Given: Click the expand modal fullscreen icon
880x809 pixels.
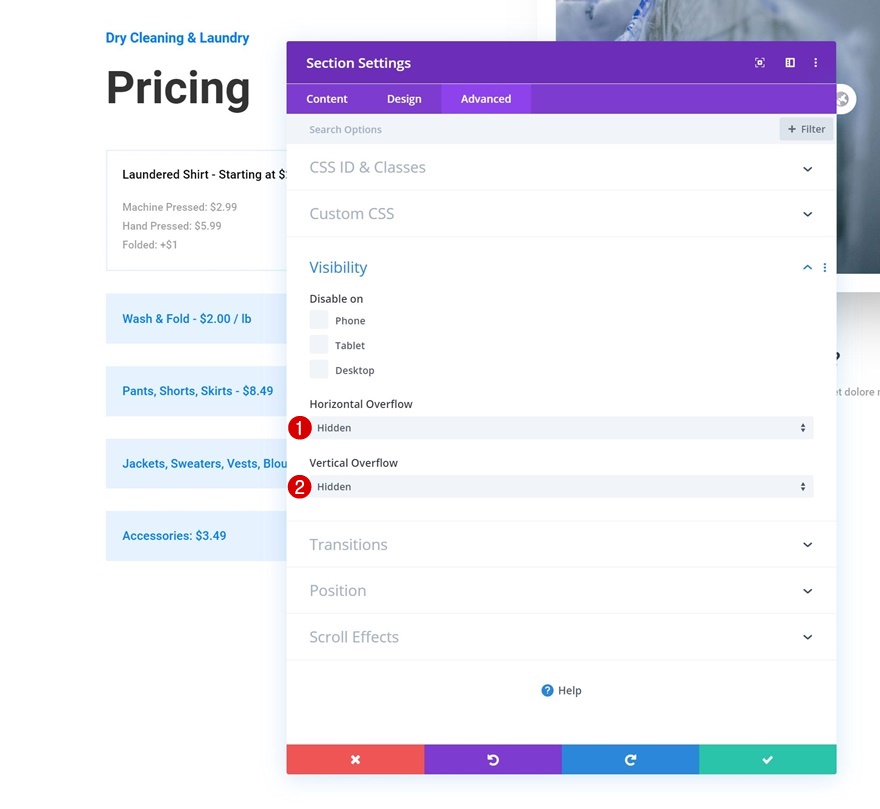Looking at the screenshot, I should [760, 63].
